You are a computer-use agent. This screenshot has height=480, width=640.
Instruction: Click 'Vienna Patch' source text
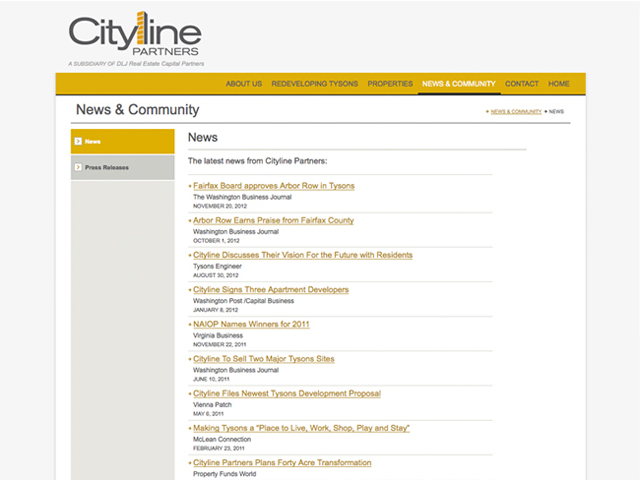[x=212, y=405]
